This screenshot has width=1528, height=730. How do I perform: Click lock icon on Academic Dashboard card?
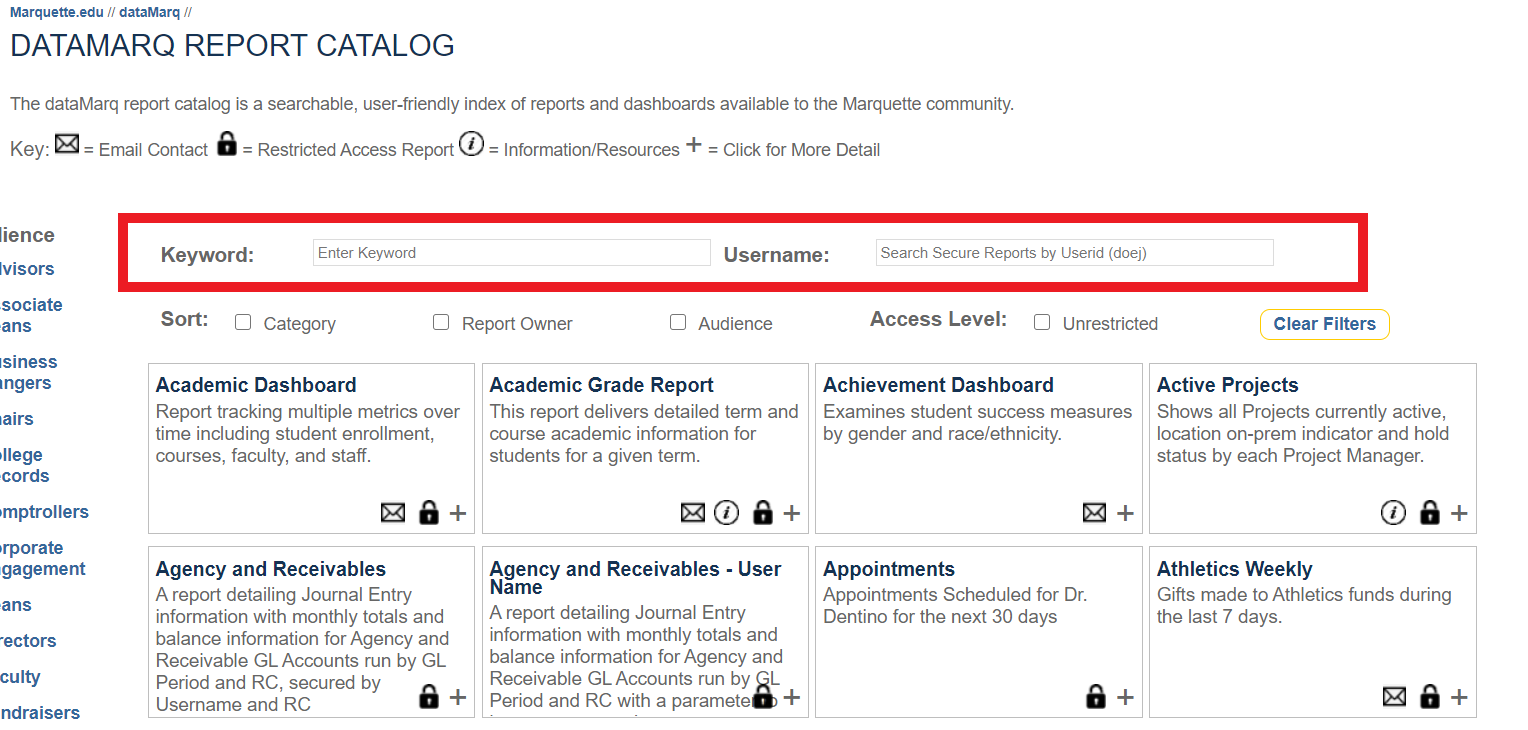pyautogui.click(x=429, y=513)
